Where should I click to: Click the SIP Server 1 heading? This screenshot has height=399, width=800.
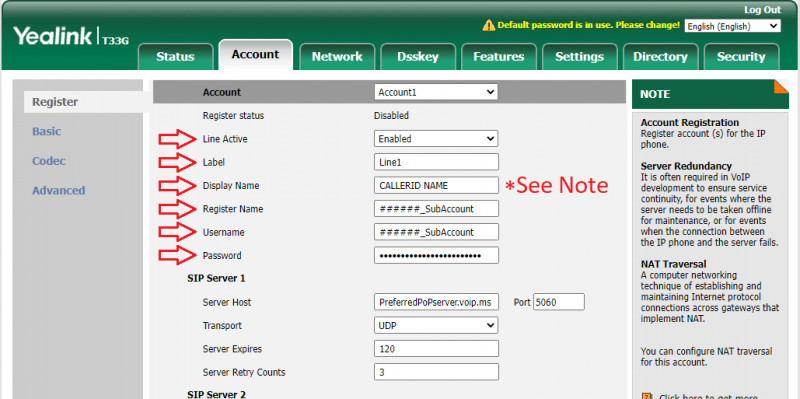pyautogui.click(x=216, y=279)
